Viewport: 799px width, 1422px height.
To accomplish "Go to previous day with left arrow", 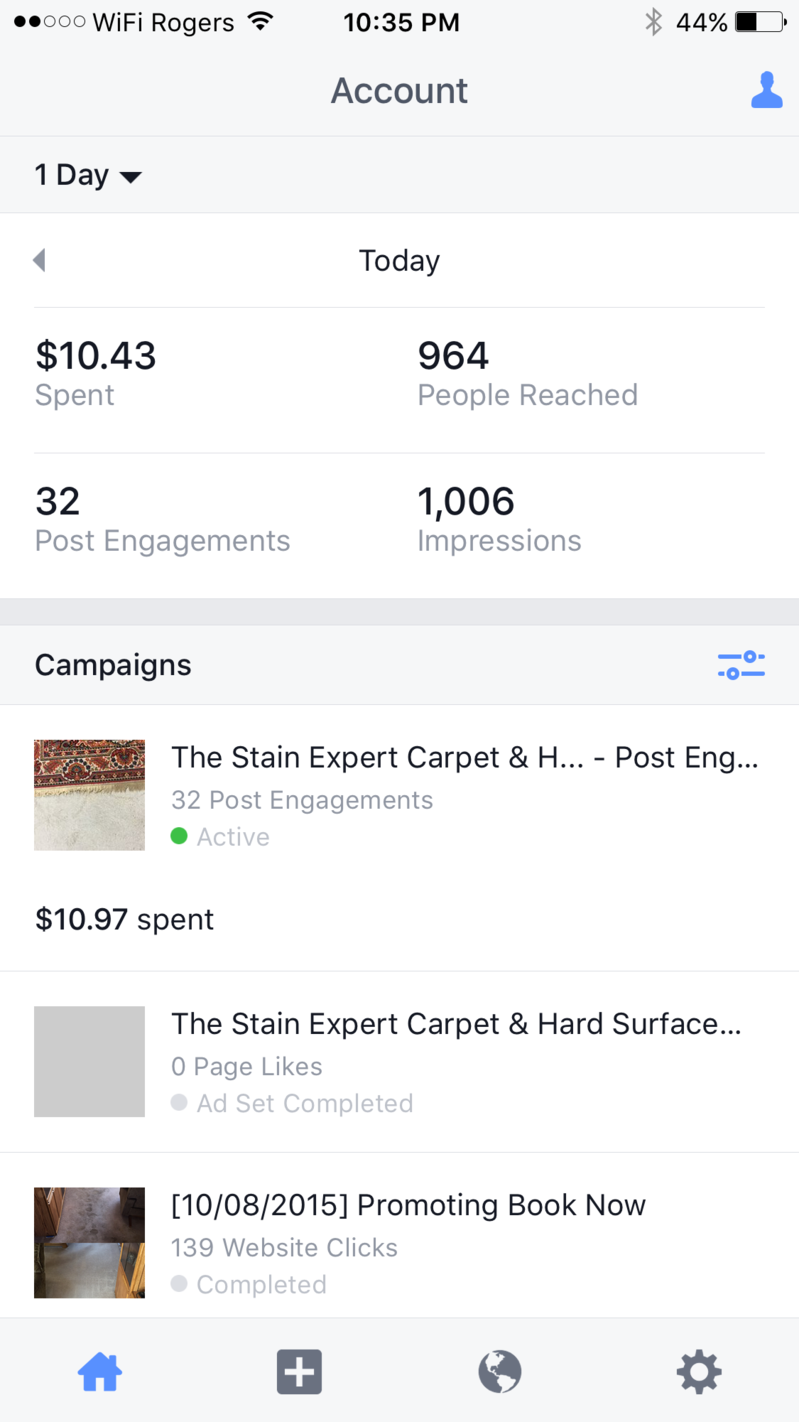I will (x=40, y=260).
